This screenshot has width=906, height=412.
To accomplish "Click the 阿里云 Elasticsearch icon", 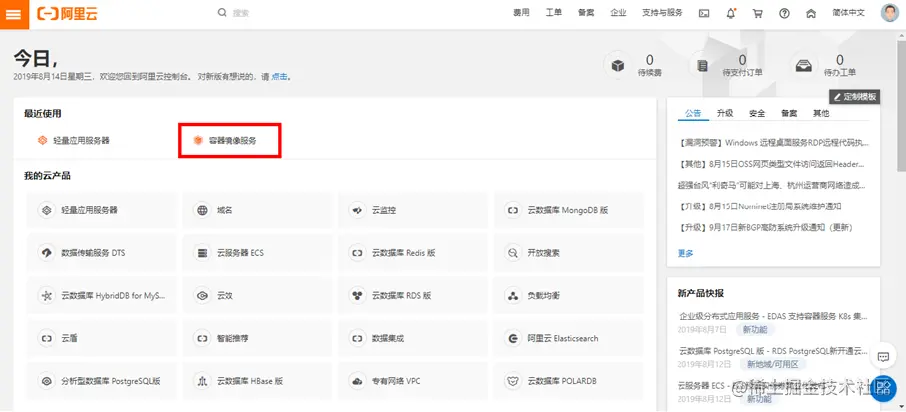I will (513, 338).
